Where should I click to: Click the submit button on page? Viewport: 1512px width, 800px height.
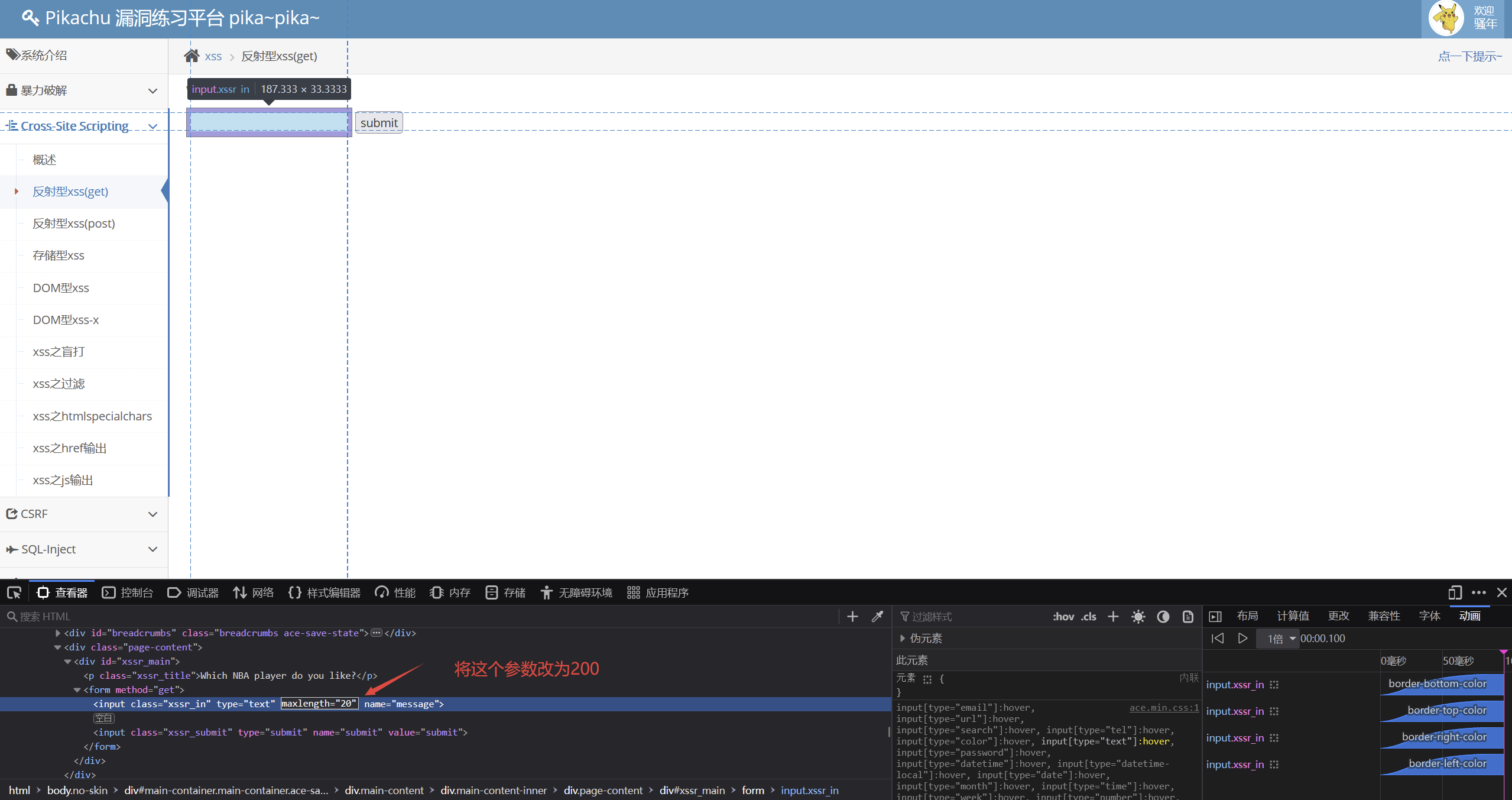379,123
